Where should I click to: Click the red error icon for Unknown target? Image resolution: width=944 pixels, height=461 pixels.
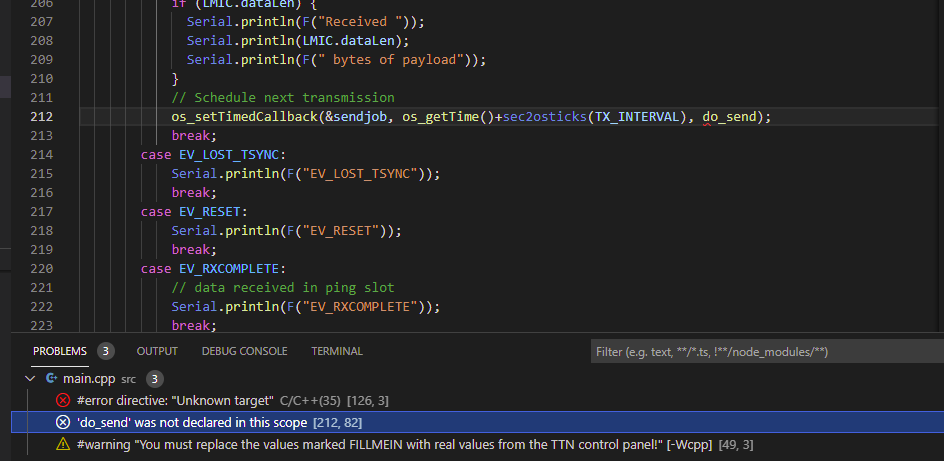63,401
